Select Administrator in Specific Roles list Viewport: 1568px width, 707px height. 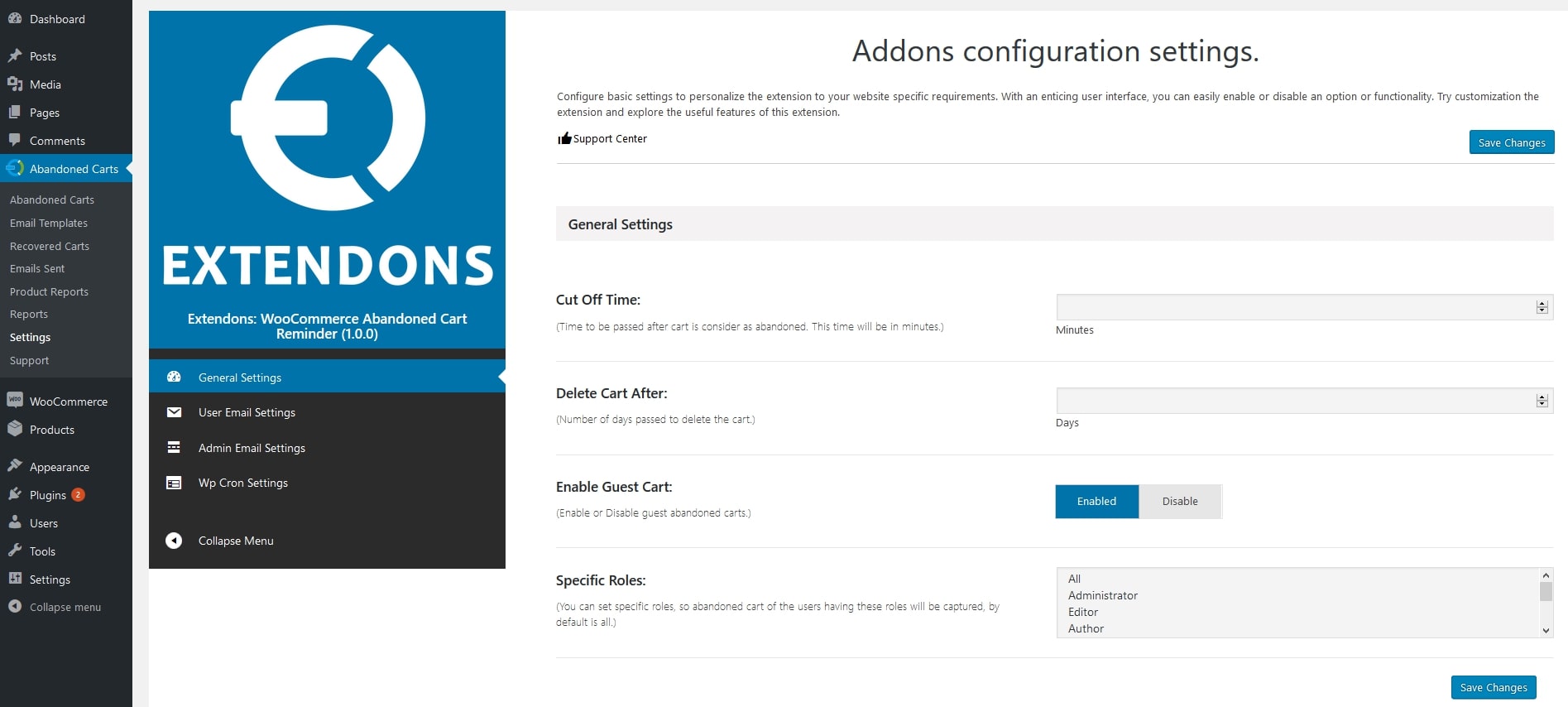pos(1102,595)
